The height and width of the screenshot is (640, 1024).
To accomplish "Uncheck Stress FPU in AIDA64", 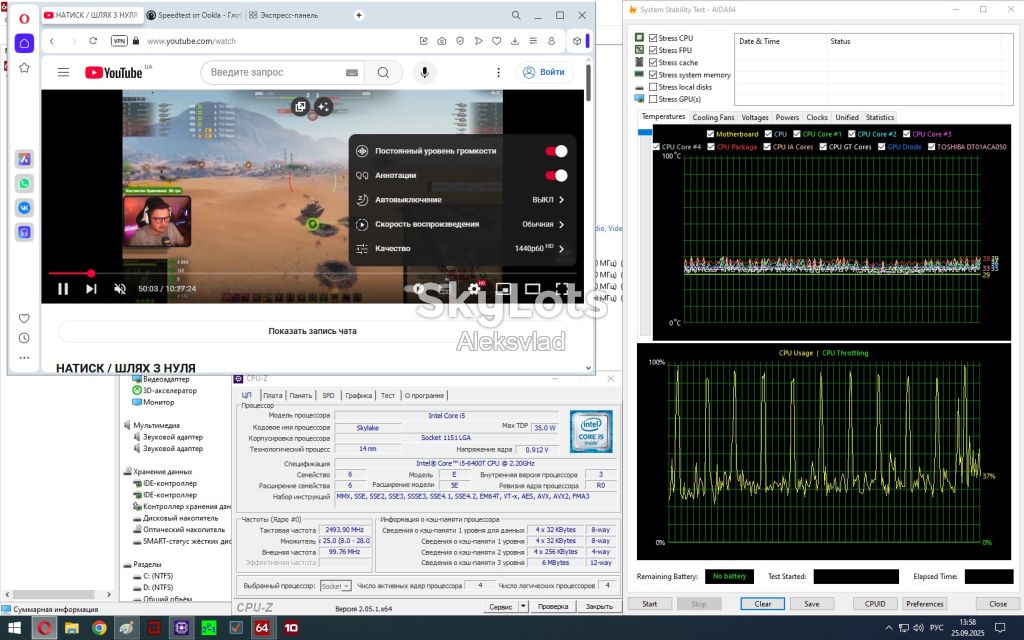I will click(x=653, y=50).
